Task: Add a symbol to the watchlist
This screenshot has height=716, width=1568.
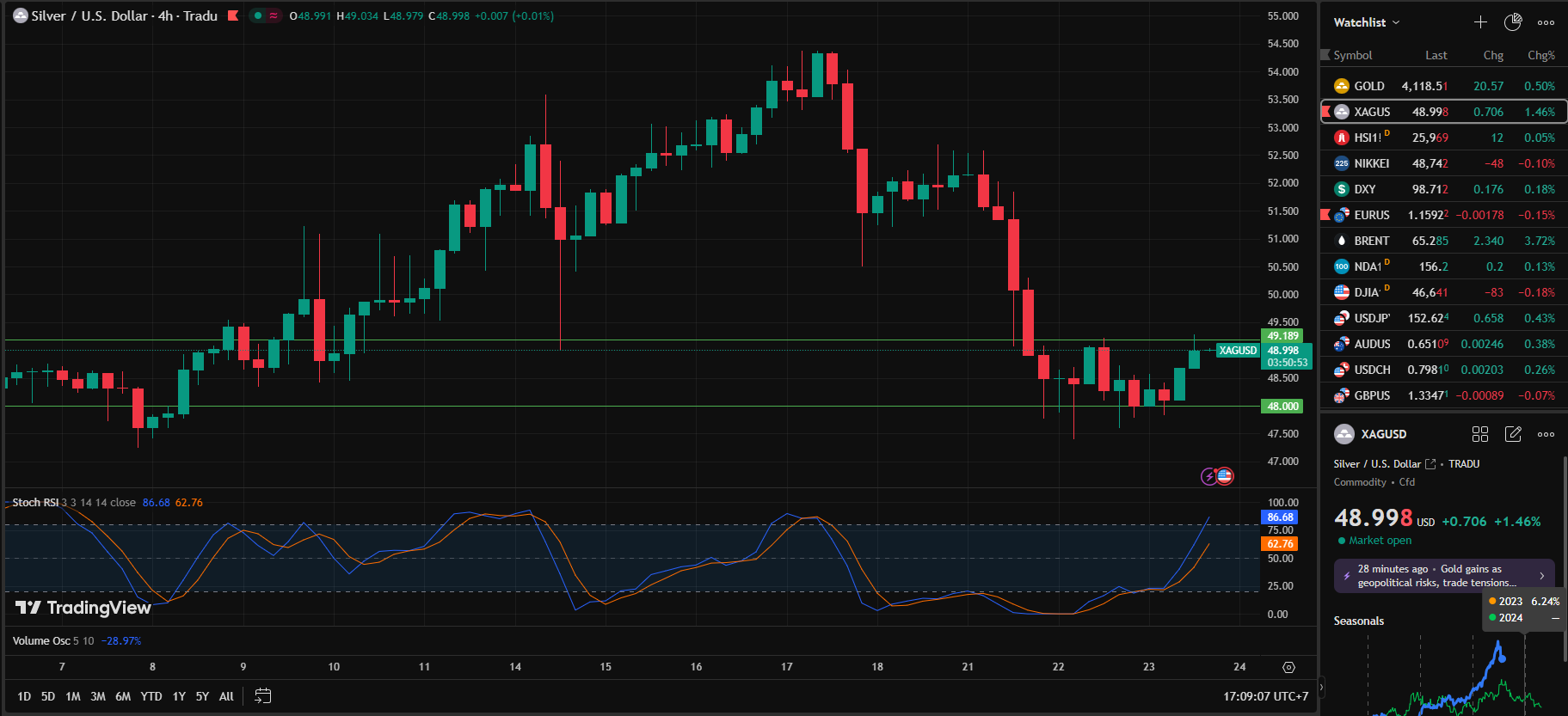Action: click(1480, 22)
